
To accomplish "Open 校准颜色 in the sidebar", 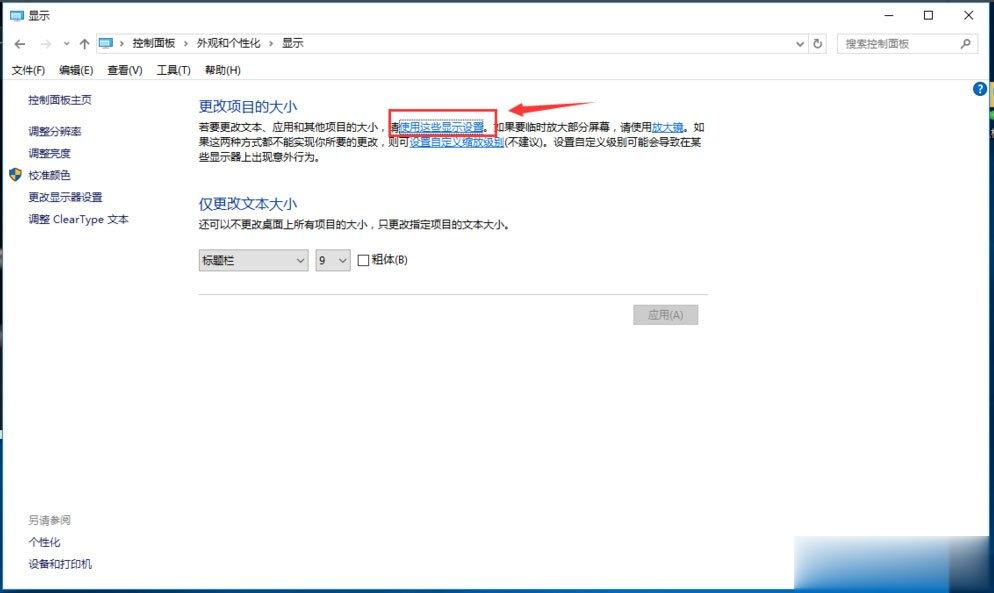I will (x=49, y=175).
